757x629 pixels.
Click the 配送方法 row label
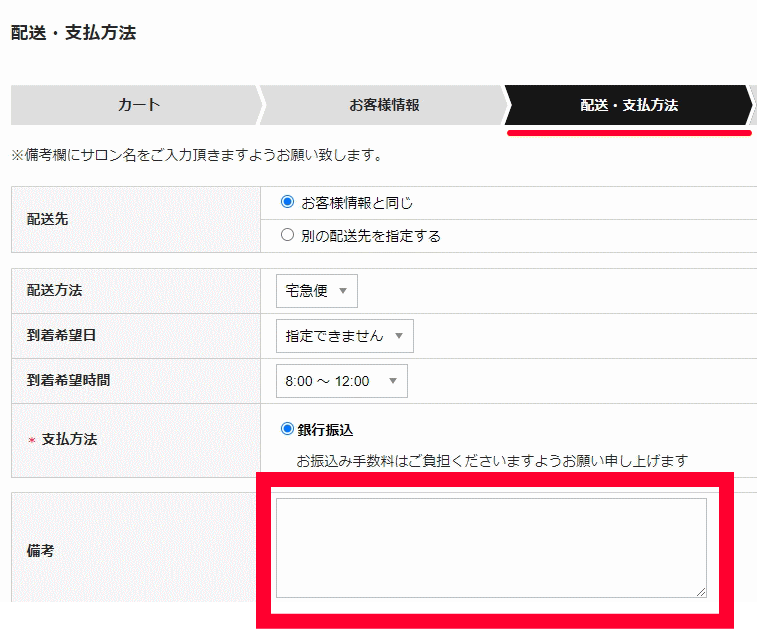pyautogui.click(x=54, y=290)
